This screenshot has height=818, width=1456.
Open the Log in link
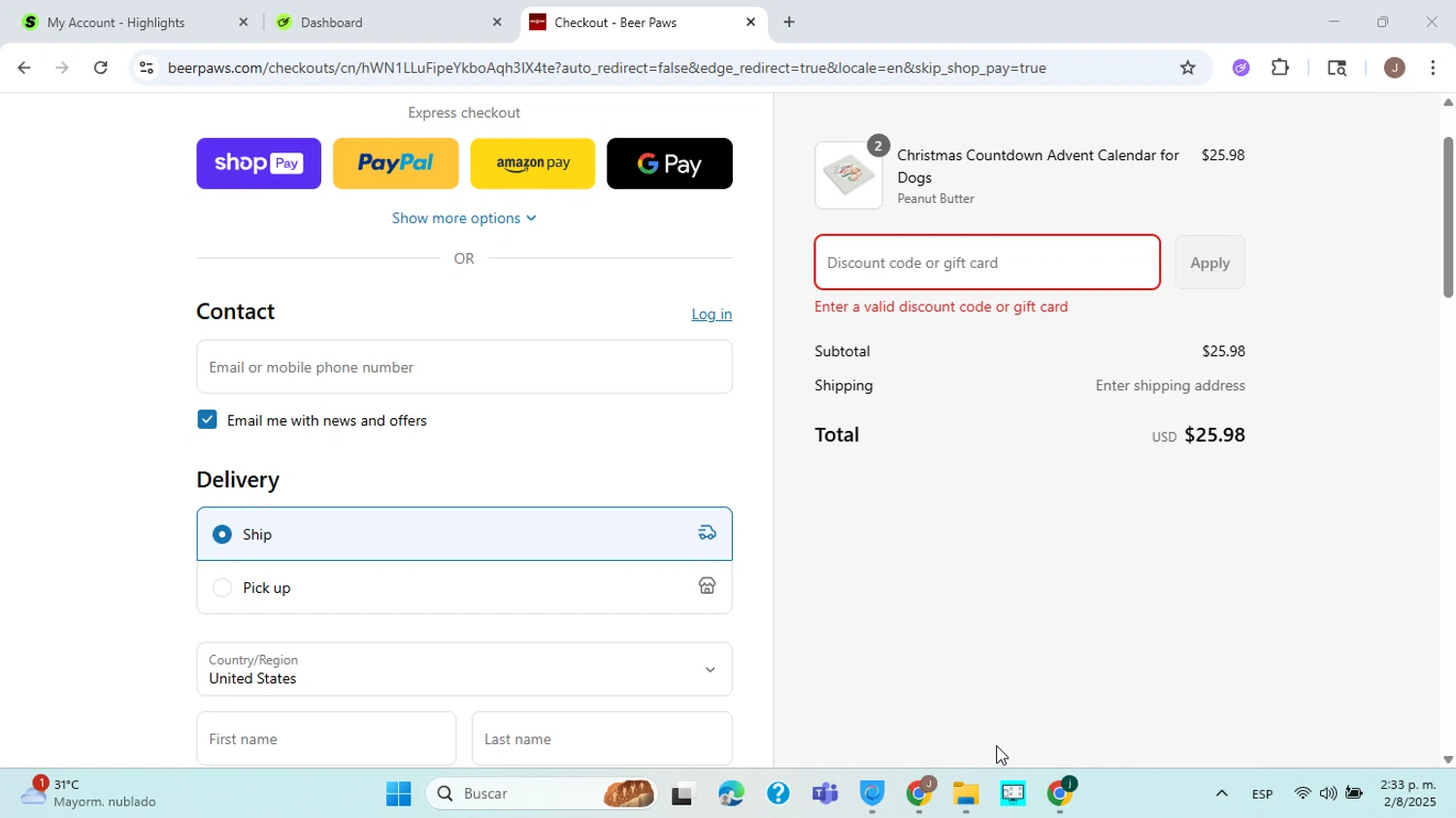click(x=711, y=313)
